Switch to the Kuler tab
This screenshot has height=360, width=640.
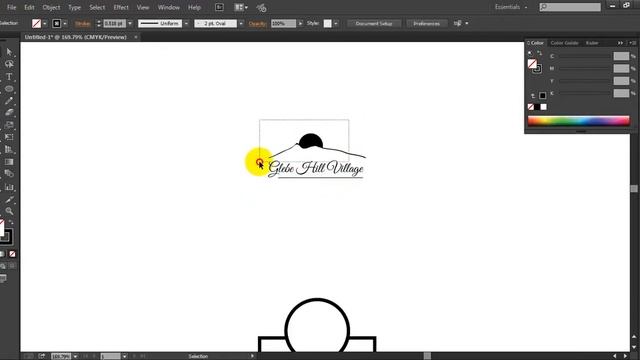pos(592,43)
